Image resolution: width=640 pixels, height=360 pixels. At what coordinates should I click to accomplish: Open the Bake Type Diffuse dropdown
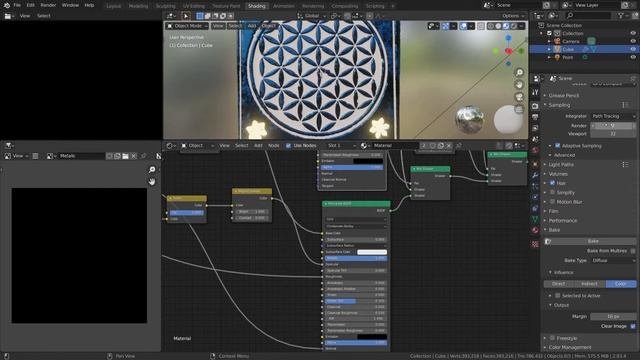click(613, 260)
